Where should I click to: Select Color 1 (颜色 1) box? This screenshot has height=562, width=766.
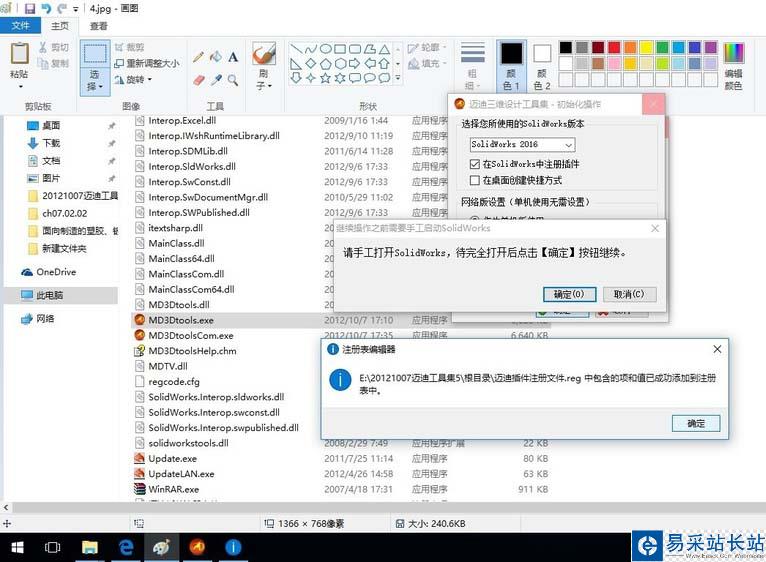pyautogui.click(x=511, y=66)
